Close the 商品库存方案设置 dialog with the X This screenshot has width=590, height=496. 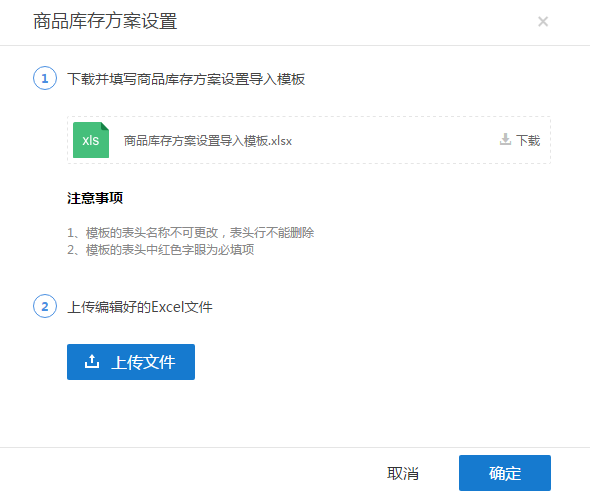pos(543,21)
